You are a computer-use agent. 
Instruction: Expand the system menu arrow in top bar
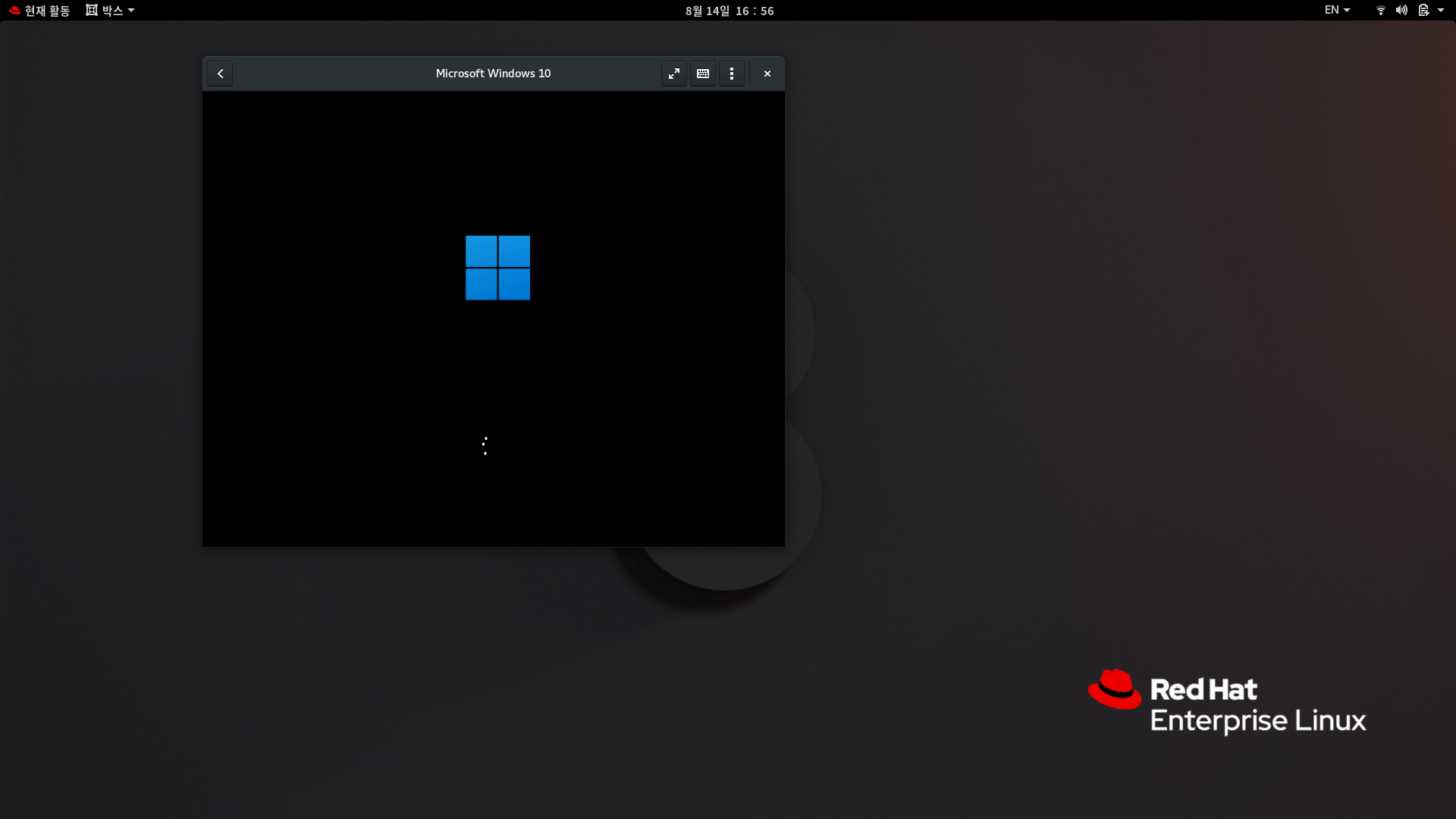click(x=1441, y=11)
